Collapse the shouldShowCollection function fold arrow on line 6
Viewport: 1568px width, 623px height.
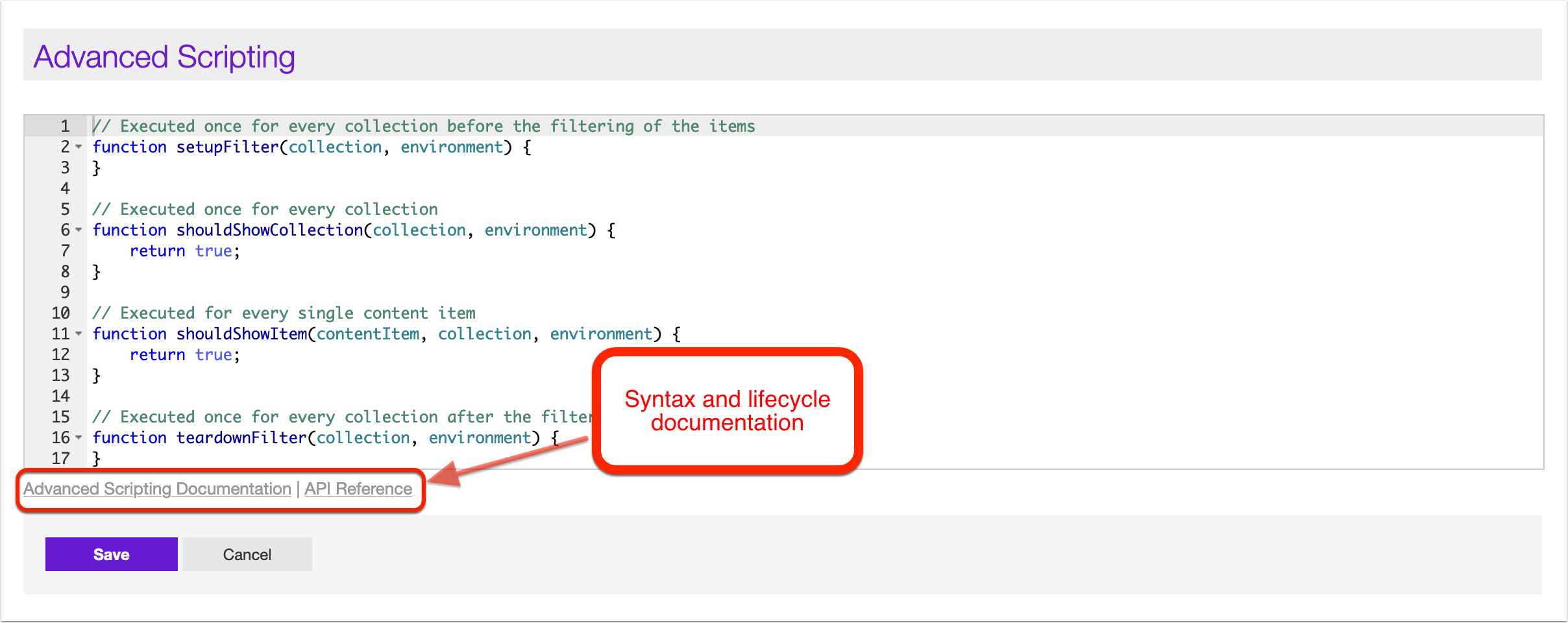[79, 230]
